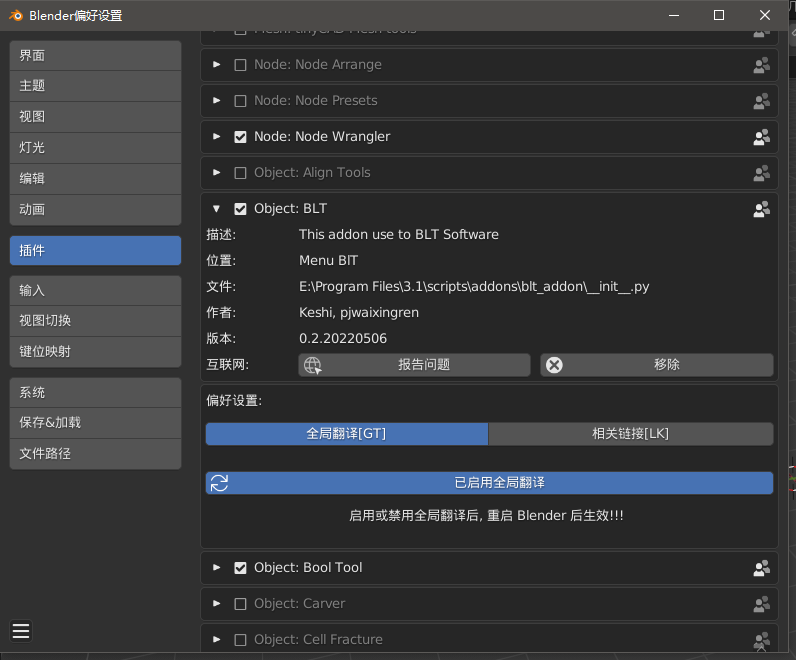Expand the Node: Node Arrange entry
Screen dimensions: 796x660
[217, 65]
